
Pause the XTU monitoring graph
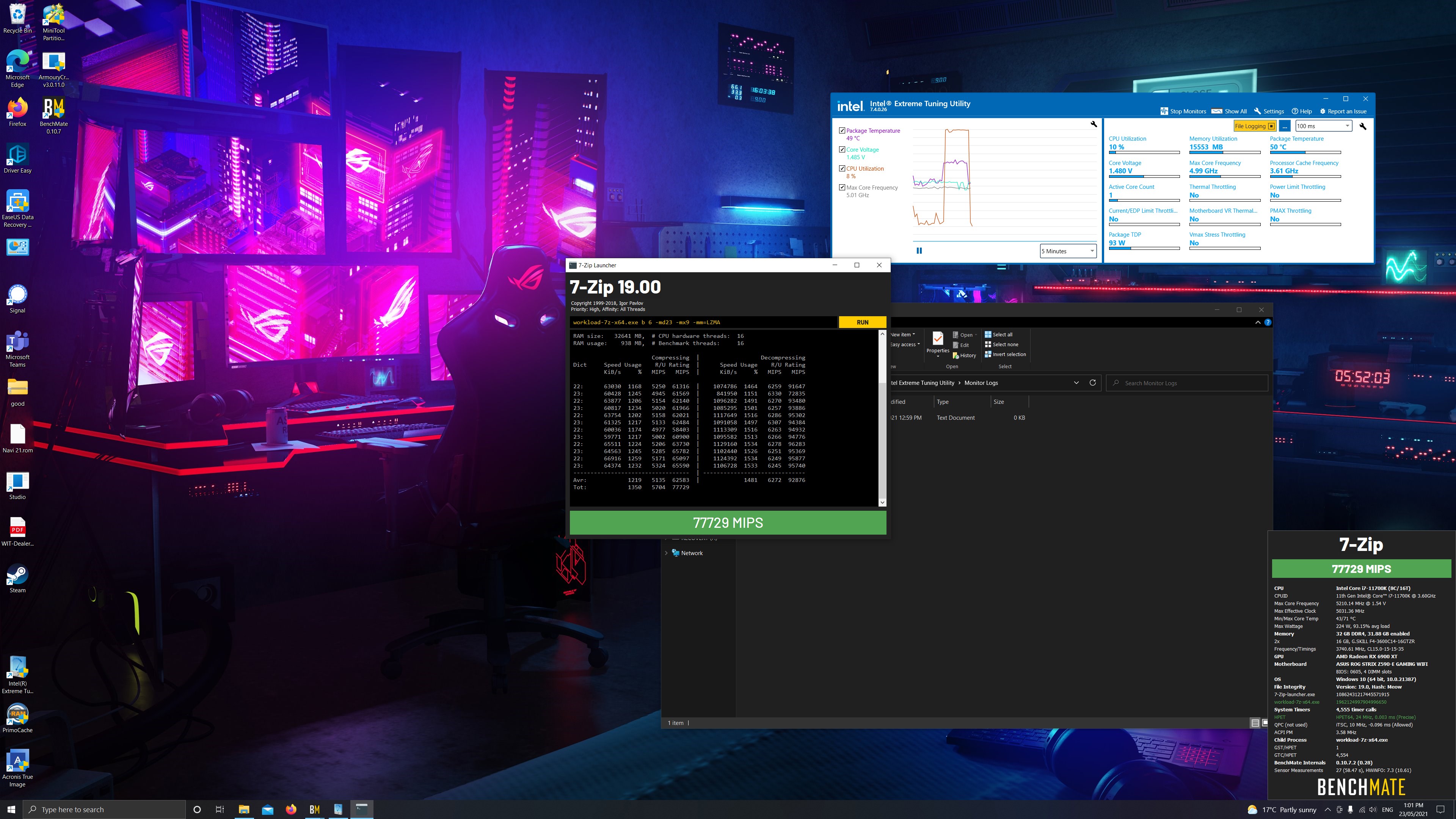pos(919,251)
